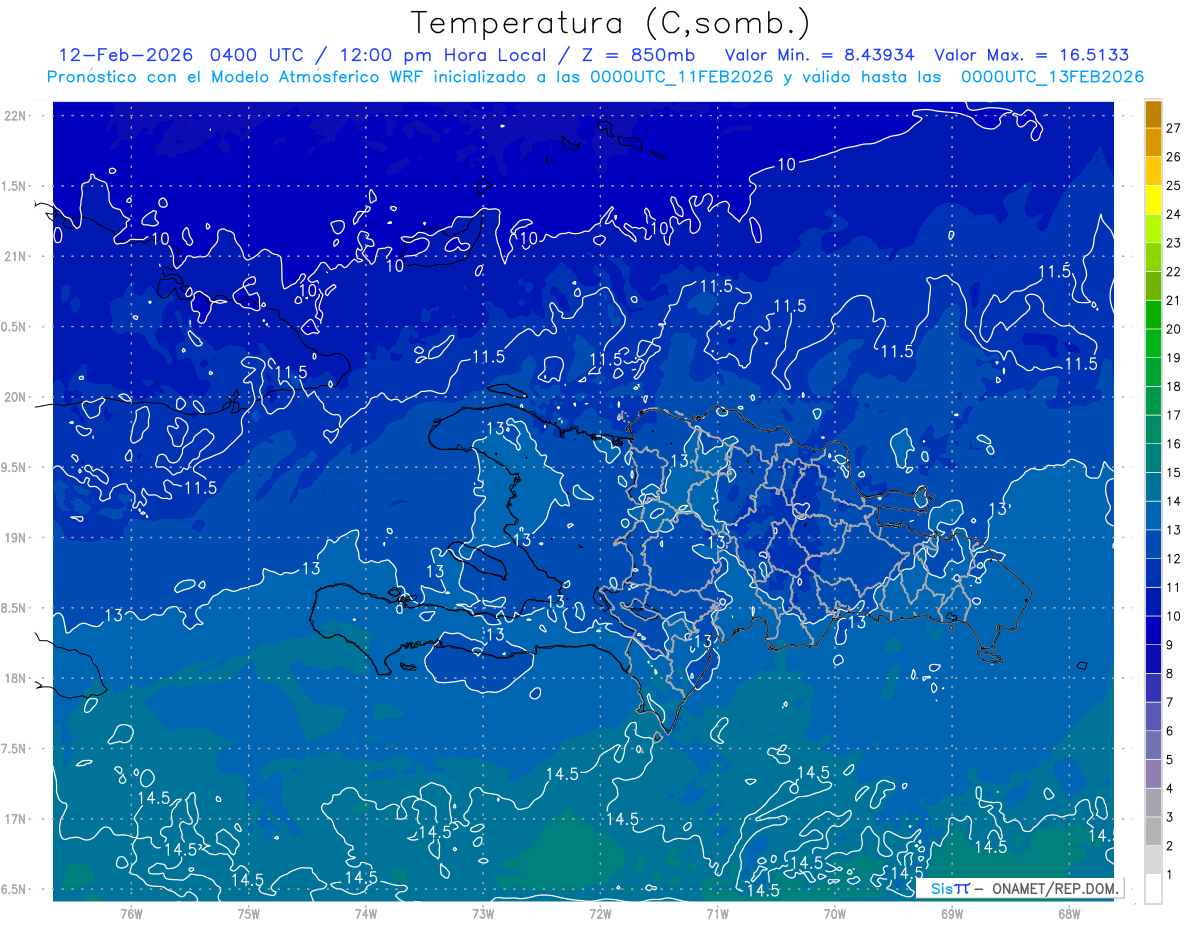Click the '71W' longitude axis label
The height and width of the screenshot is (927, 1200).
(717, 914)
